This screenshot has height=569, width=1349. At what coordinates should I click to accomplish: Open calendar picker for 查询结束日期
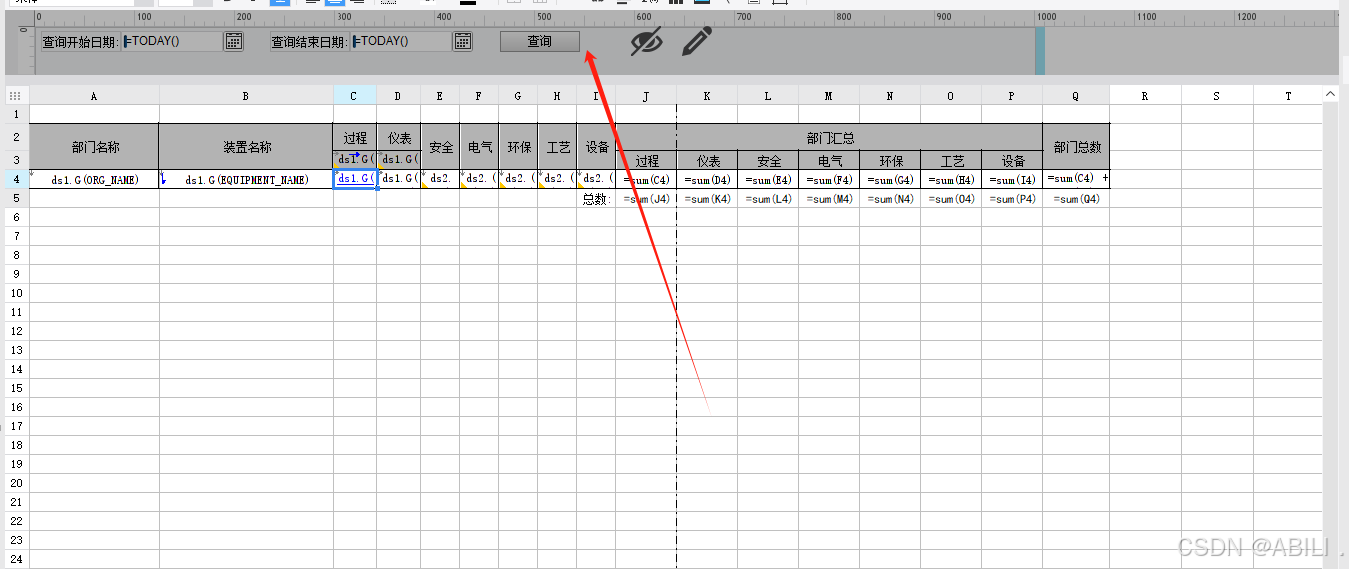pyautogui.click(x=463, y=41)
